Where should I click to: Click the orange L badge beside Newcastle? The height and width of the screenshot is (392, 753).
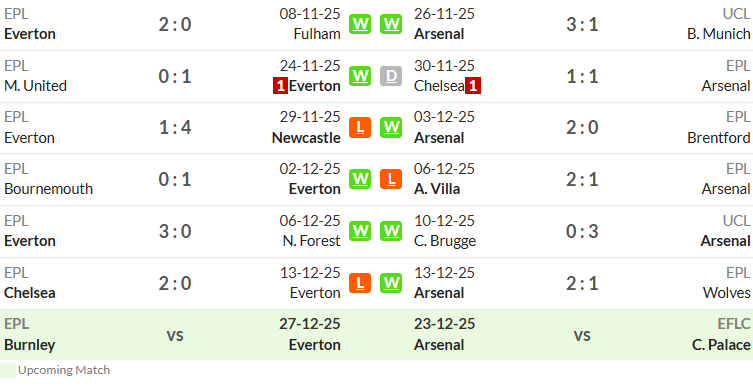pos(360,127)
